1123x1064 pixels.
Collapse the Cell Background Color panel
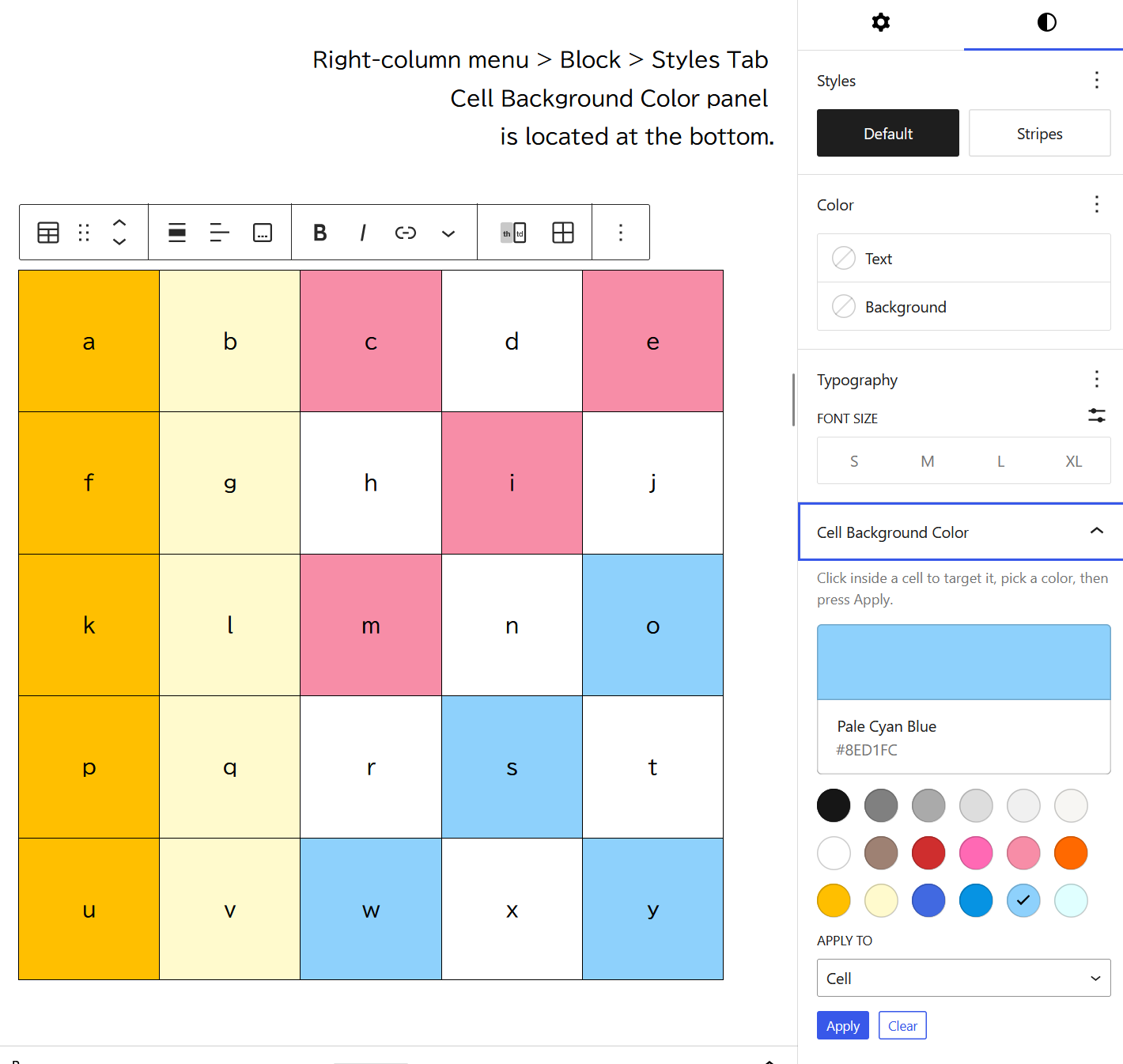click(961, 532)
